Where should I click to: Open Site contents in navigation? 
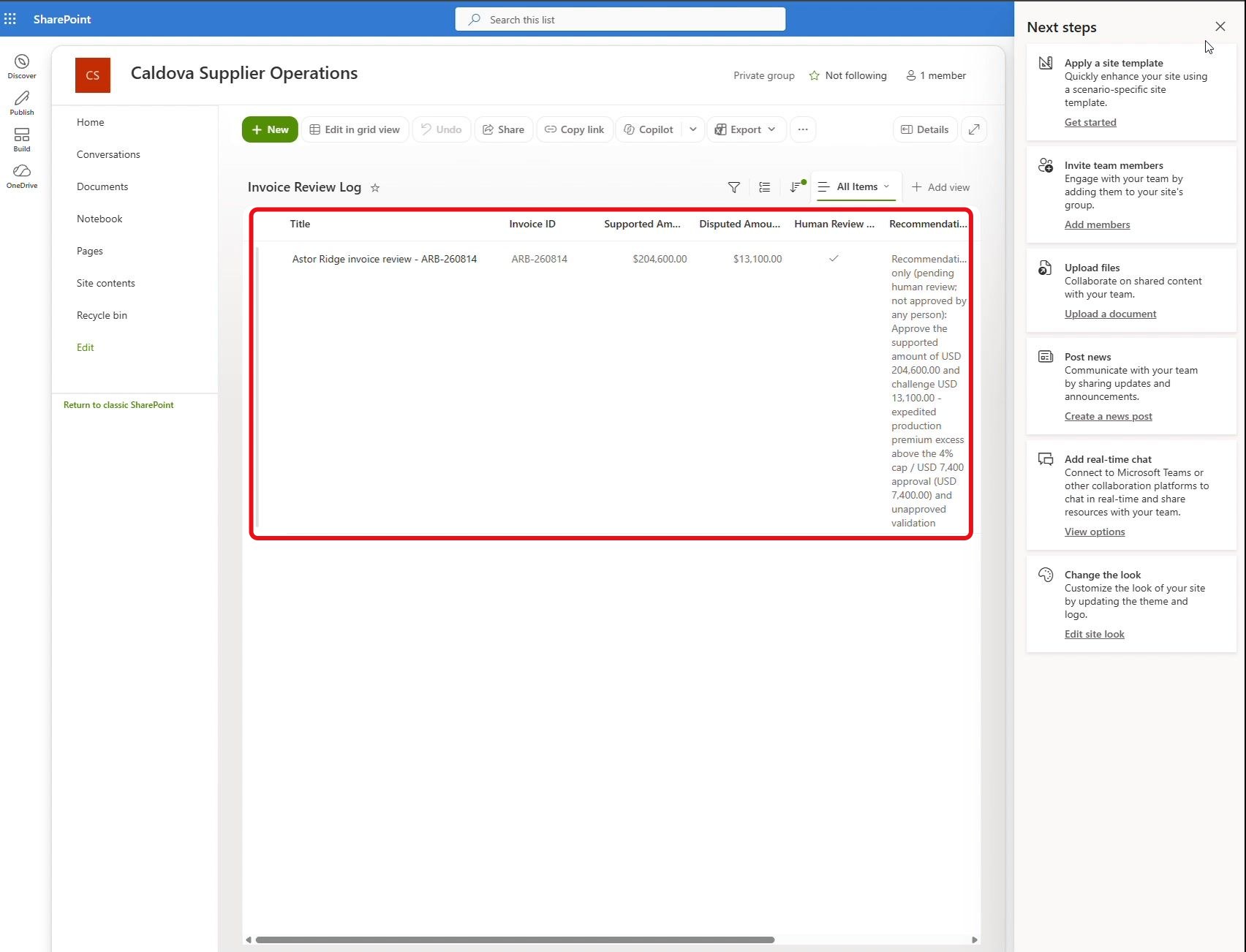coord(106,283)
